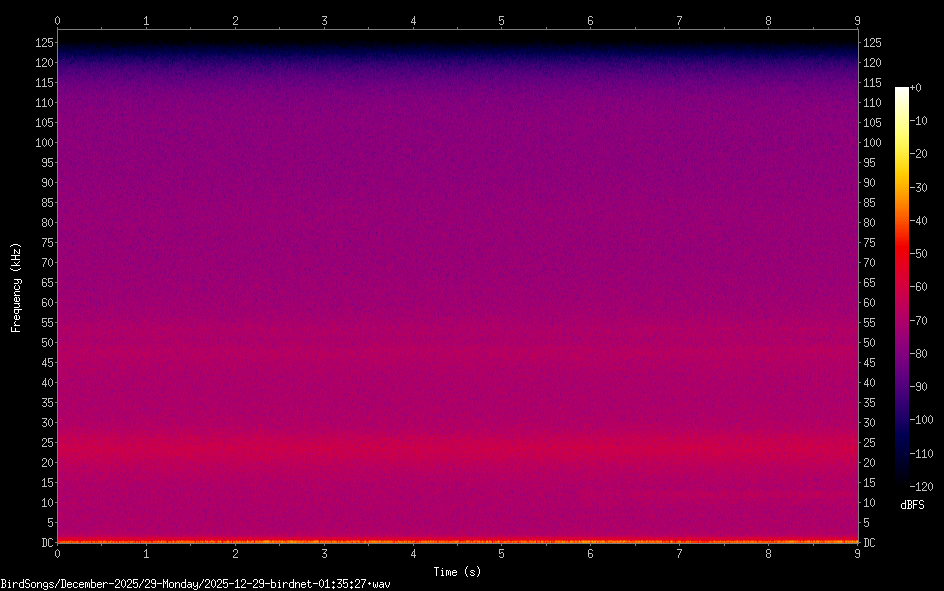Click the bright orange DC band in spectrogram
The height and width of the screenshot is (591, 944).
click(457, 541)
